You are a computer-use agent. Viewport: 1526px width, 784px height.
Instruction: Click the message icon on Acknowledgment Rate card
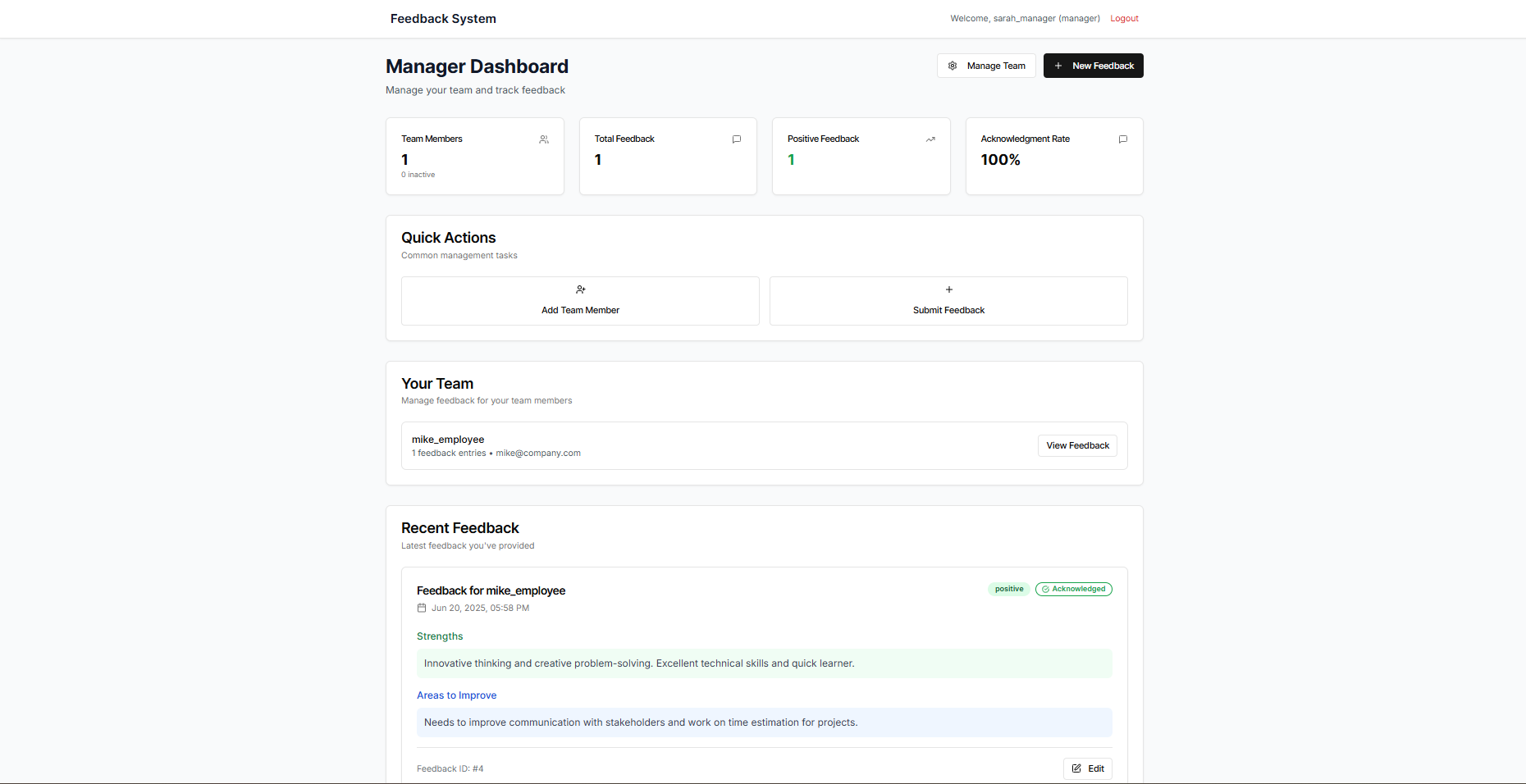point(1123,139)
